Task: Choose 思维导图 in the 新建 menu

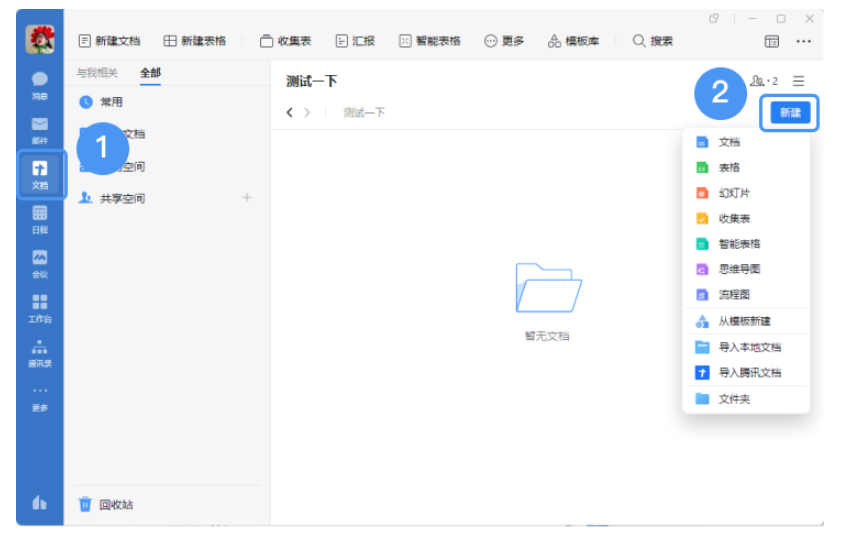Action: click(739, 269)
